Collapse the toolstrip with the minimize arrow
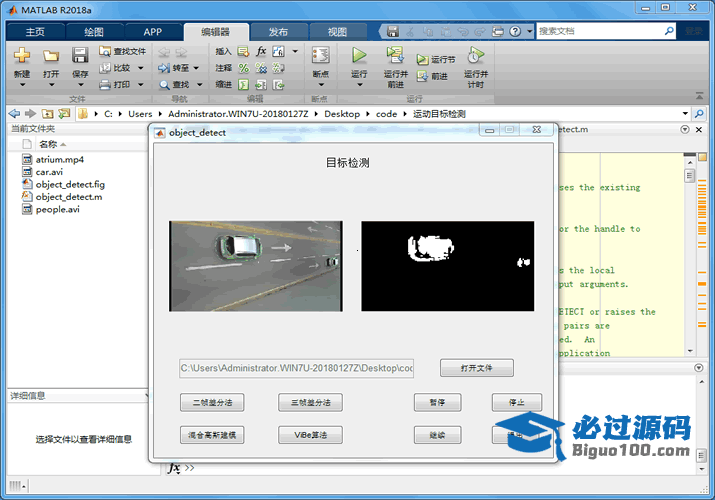715x500 pixels. (699, 96)
